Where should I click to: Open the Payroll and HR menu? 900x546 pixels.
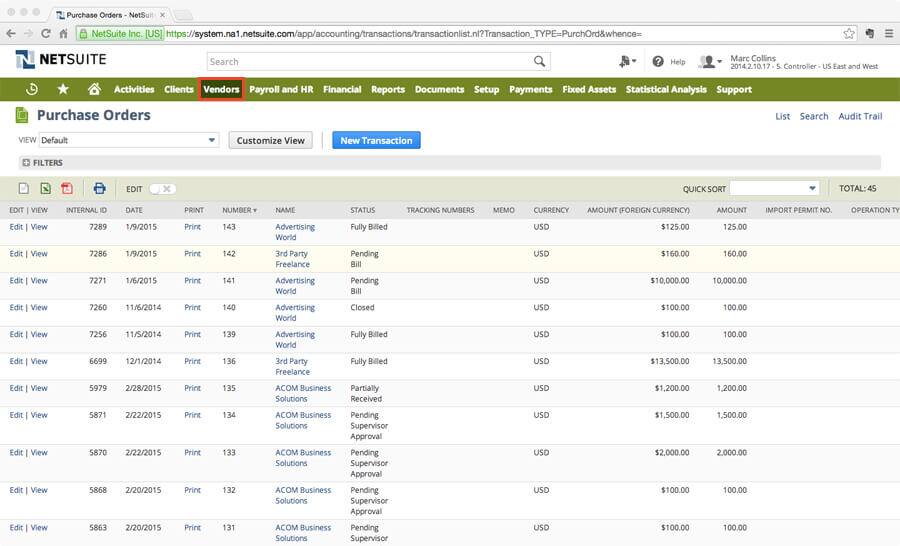coord(281,90)
